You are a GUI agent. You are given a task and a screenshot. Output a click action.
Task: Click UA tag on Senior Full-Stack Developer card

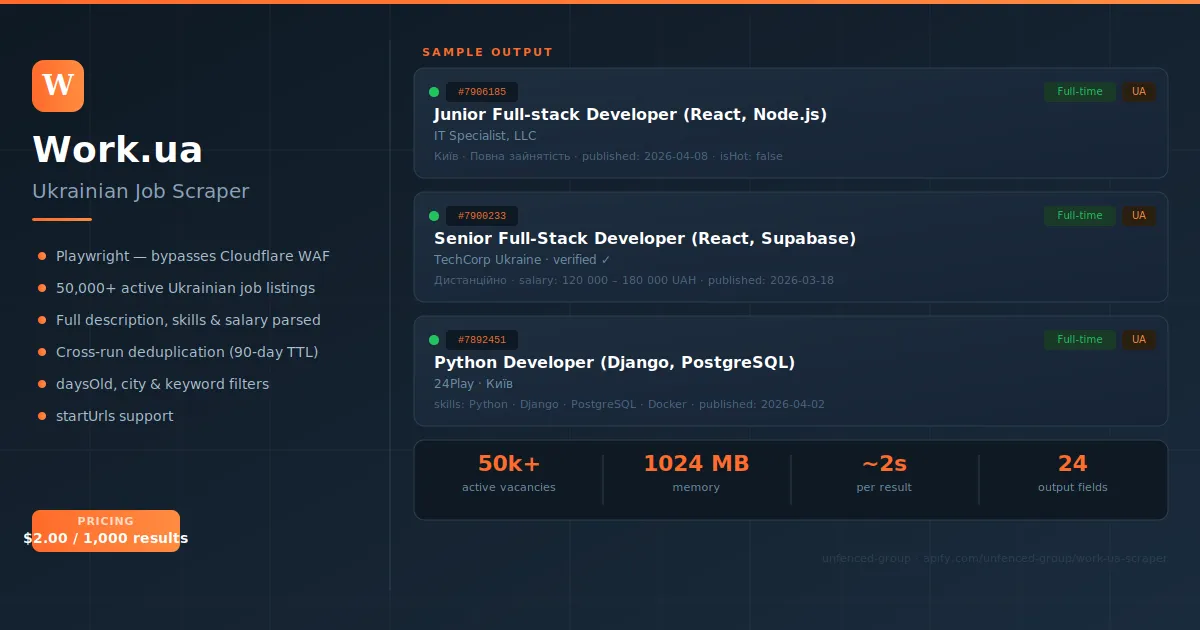1139,216
